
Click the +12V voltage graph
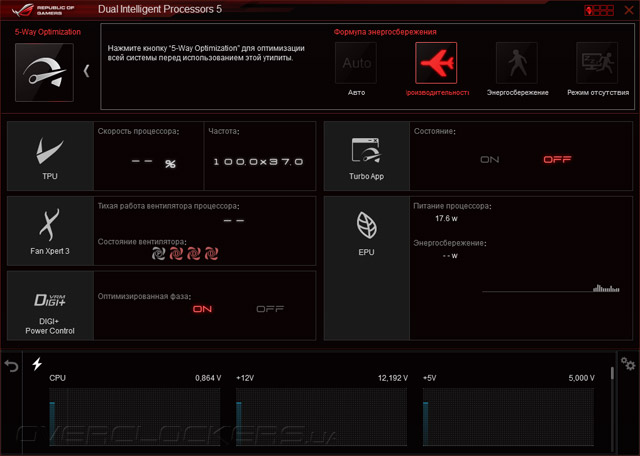pyautogui.click(x=322, y=417)
